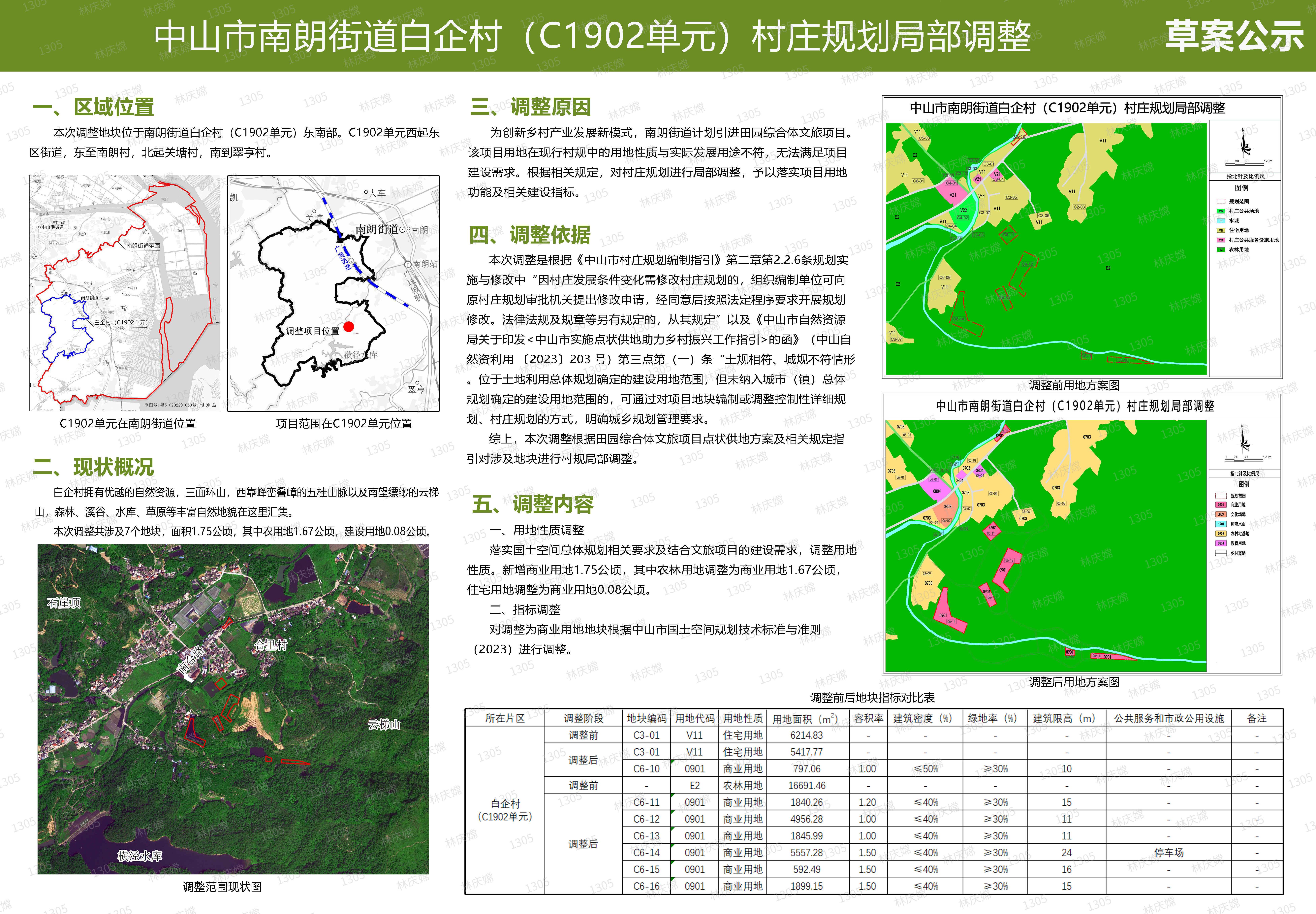
Task: Click the 石崖顶 label on the satellite image
Action: (x=64, y=603)
